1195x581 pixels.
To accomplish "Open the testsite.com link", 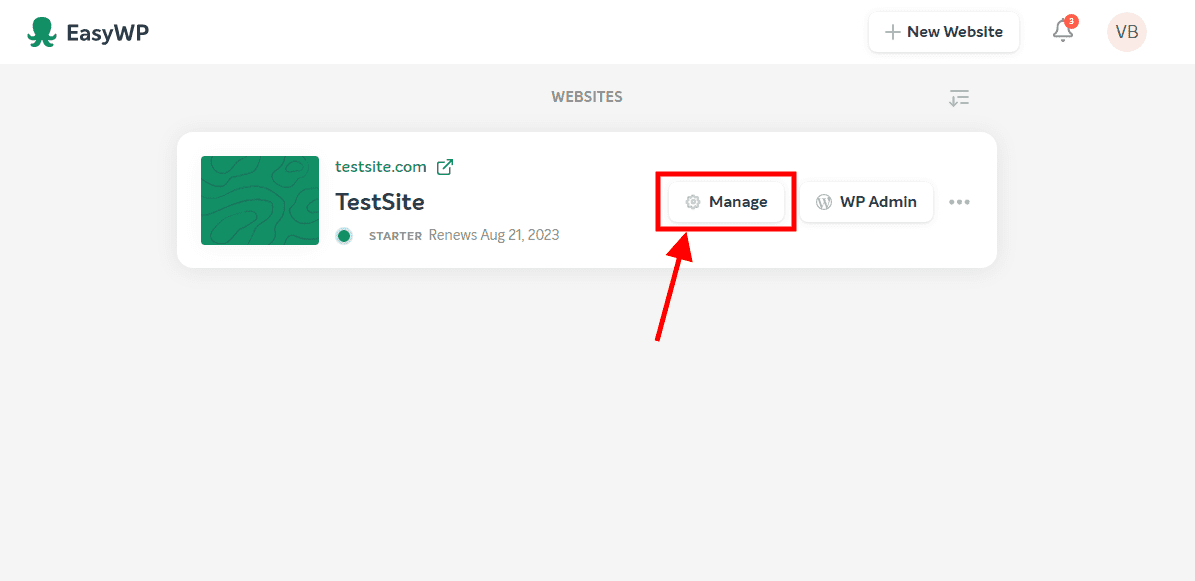I will [380, 166].
